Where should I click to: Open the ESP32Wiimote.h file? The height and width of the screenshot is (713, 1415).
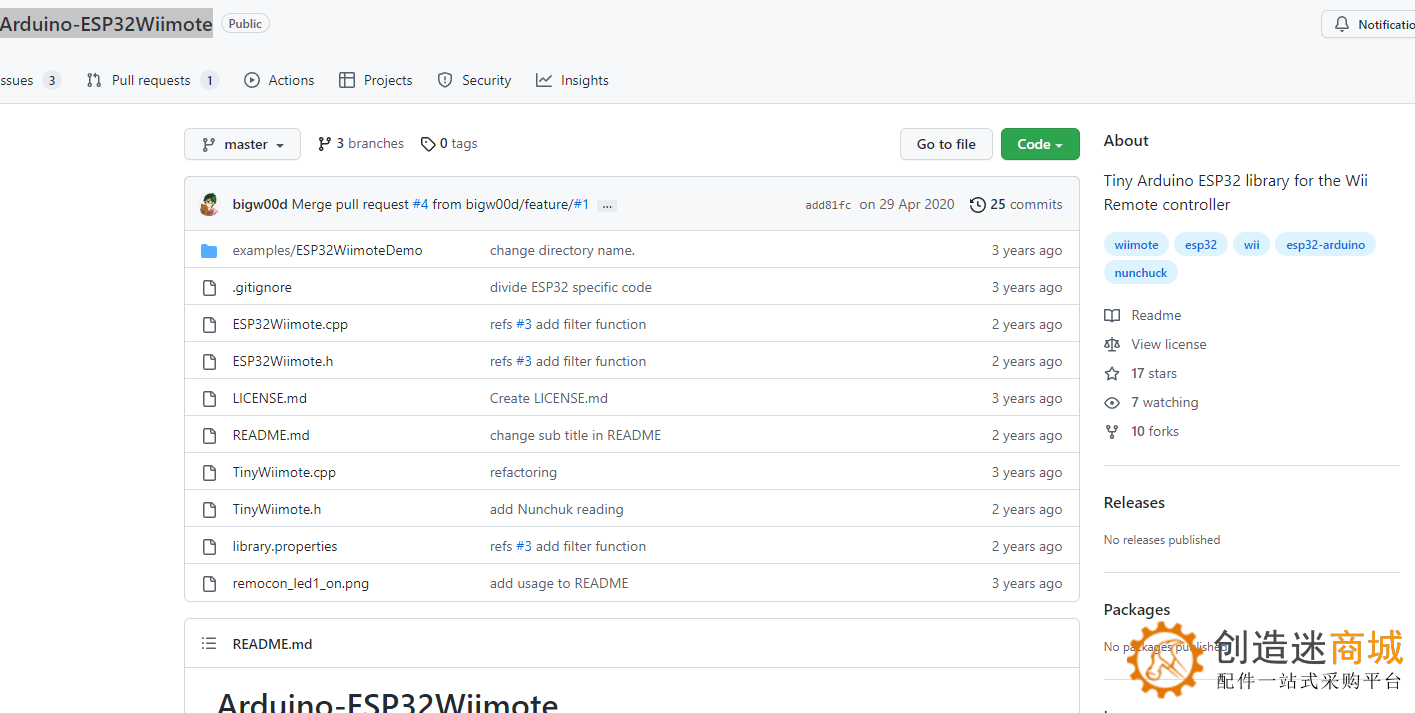point(283,361)
